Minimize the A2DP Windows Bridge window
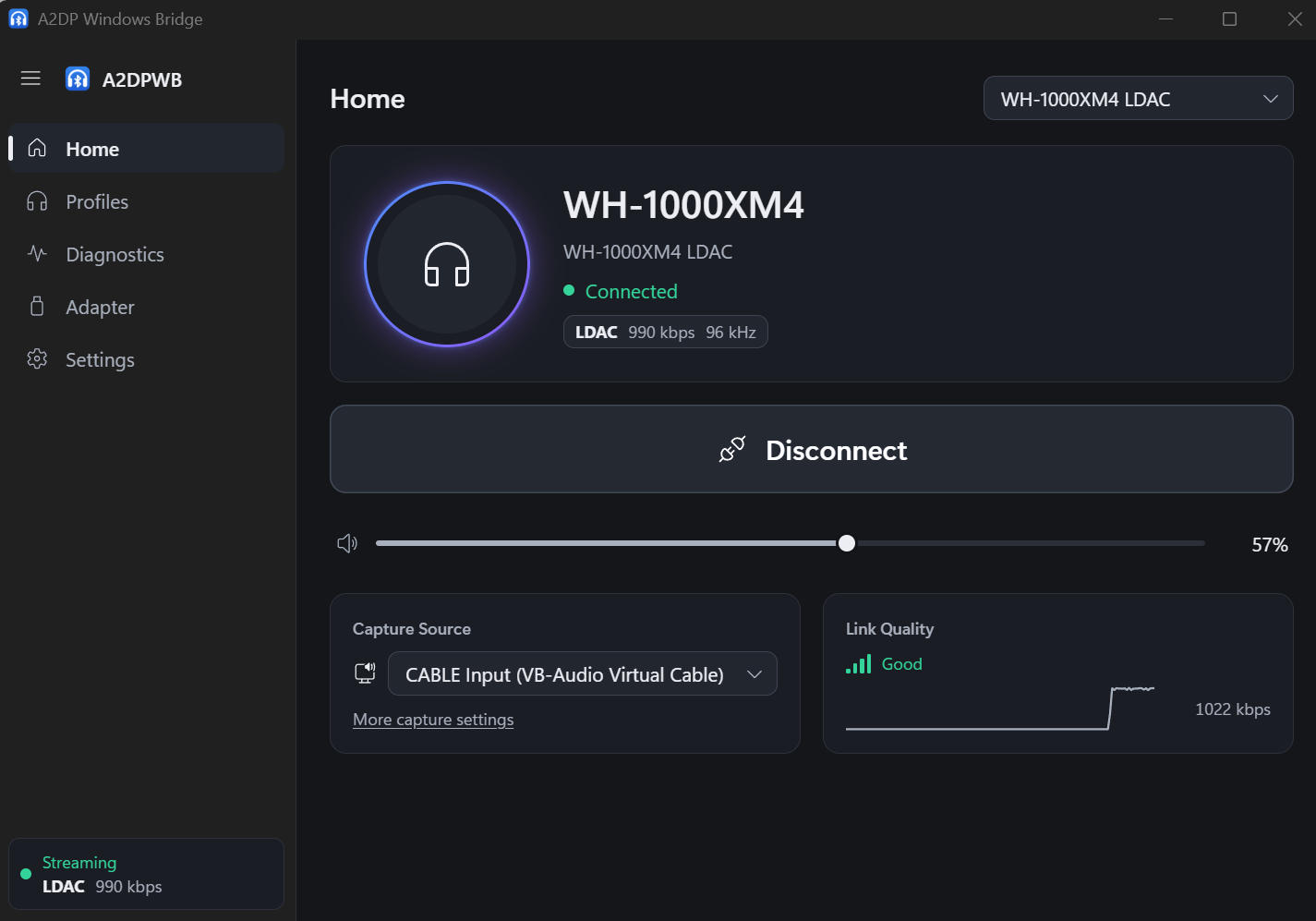This screenshot has height=921, width=1316. 1165,18
